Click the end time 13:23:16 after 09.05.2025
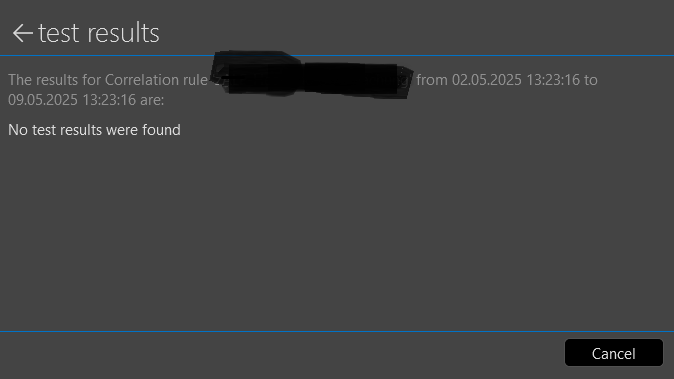 [109, 100]
